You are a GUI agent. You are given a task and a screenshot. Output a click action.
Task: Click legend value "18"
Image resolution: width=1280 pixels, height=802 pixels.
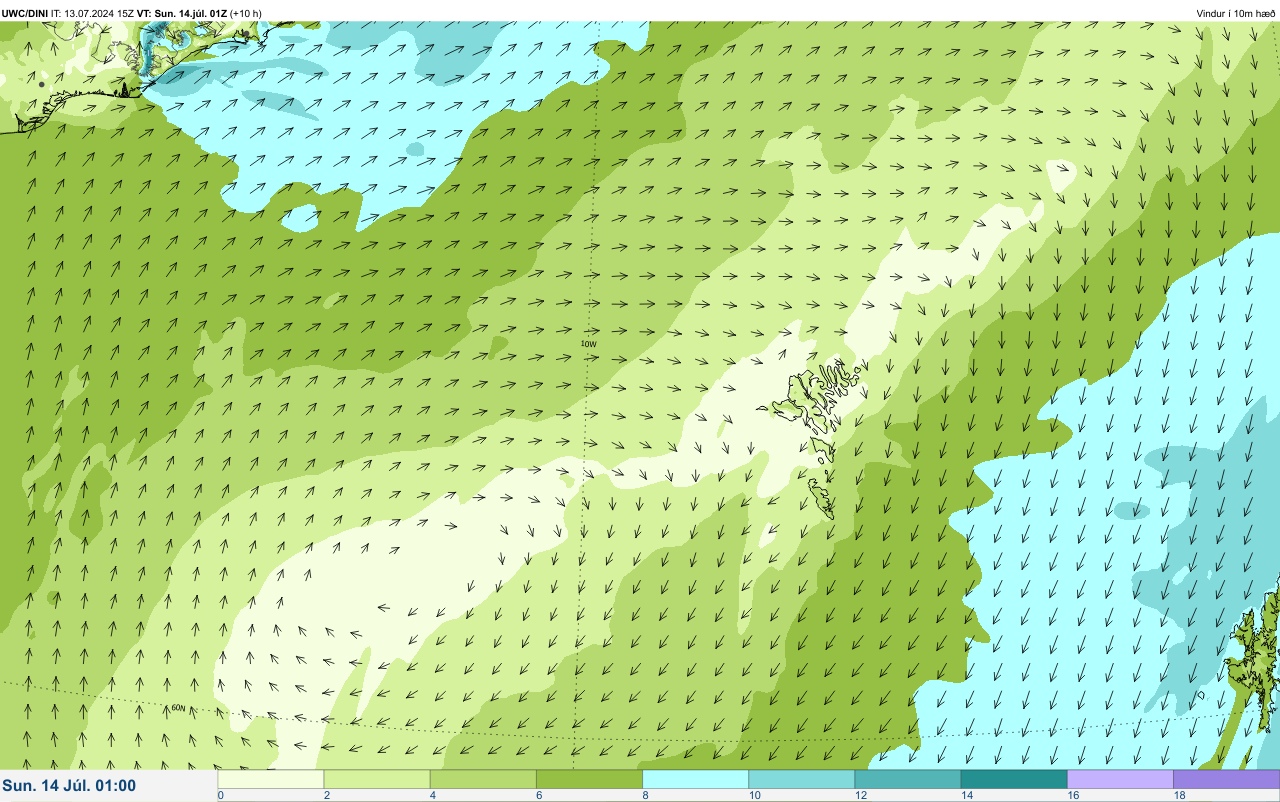(1179, 795)
